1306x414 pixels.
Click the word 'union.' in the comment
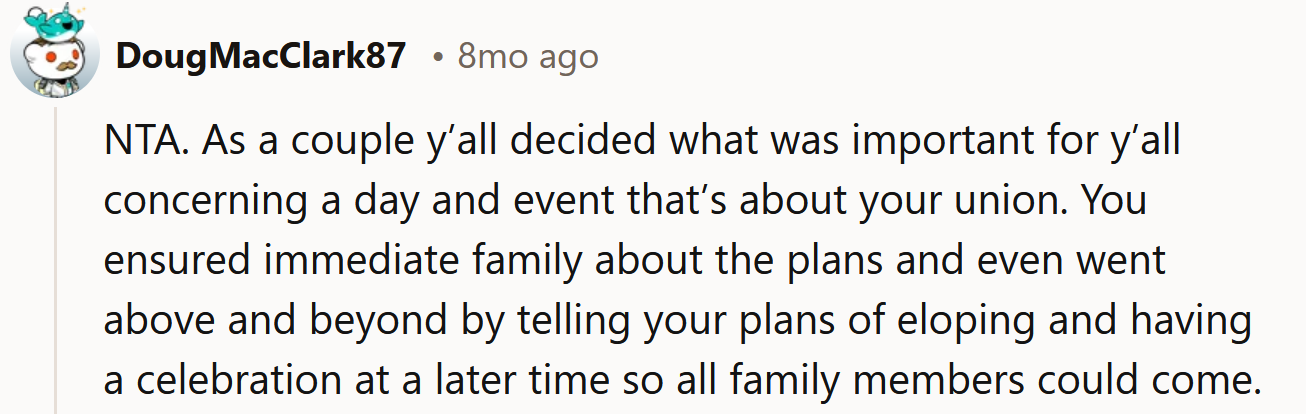click(1039, 201)
